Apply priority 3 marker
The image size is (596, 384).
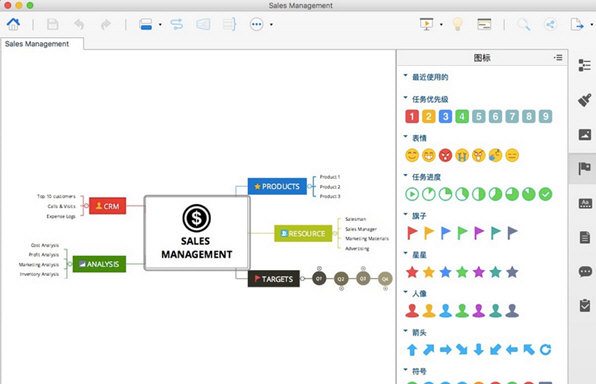pos(445,116)
